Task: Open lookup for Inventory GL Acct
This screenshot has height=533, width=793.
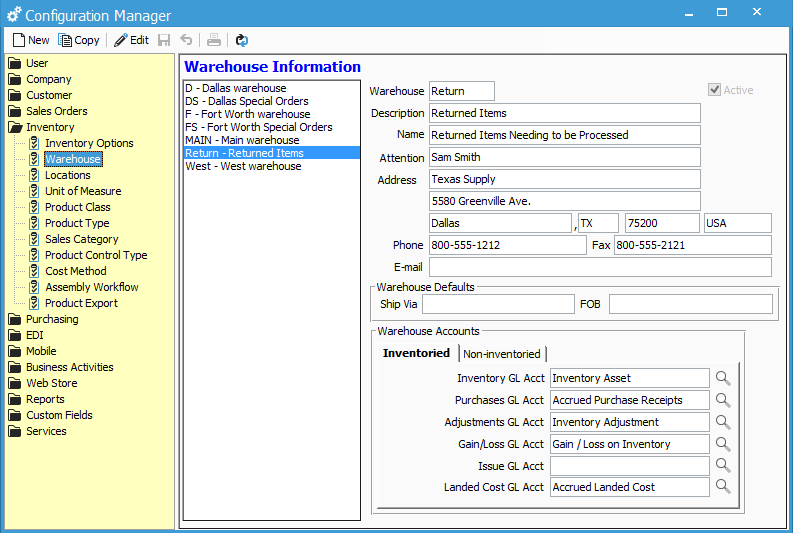Action: [x=723, y=378]
